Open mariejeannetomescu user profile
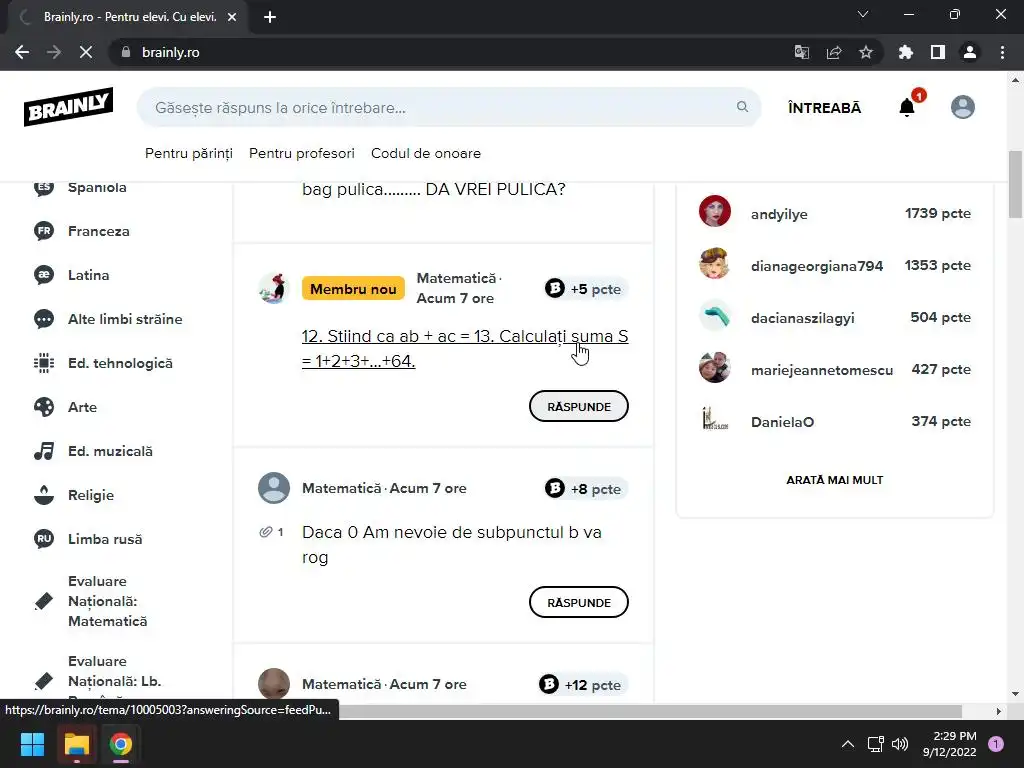Image resolution: width=1024 pixels, height=768 pixels. click(x=822, y=370)
